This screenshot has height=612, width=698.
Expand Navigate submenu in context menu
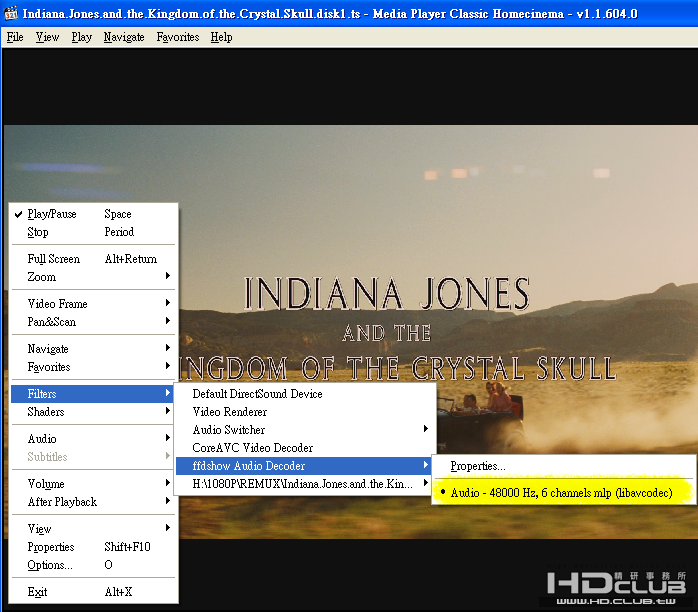coord(93,349)
